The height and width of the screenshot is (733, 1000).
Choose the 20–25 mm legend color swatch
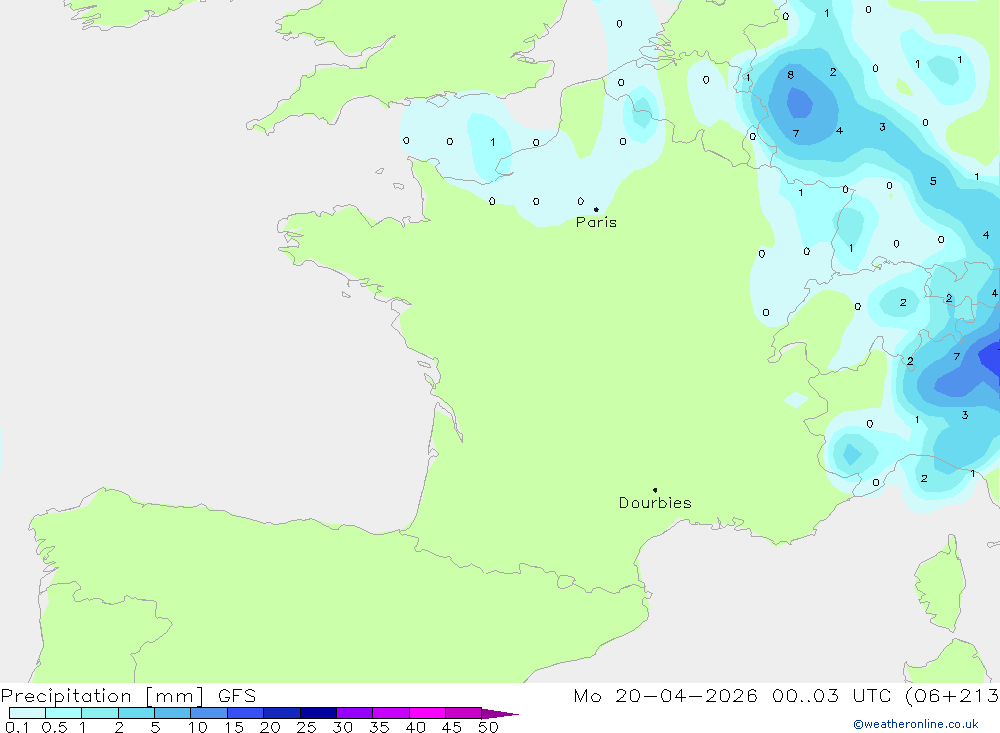[281, 713]
